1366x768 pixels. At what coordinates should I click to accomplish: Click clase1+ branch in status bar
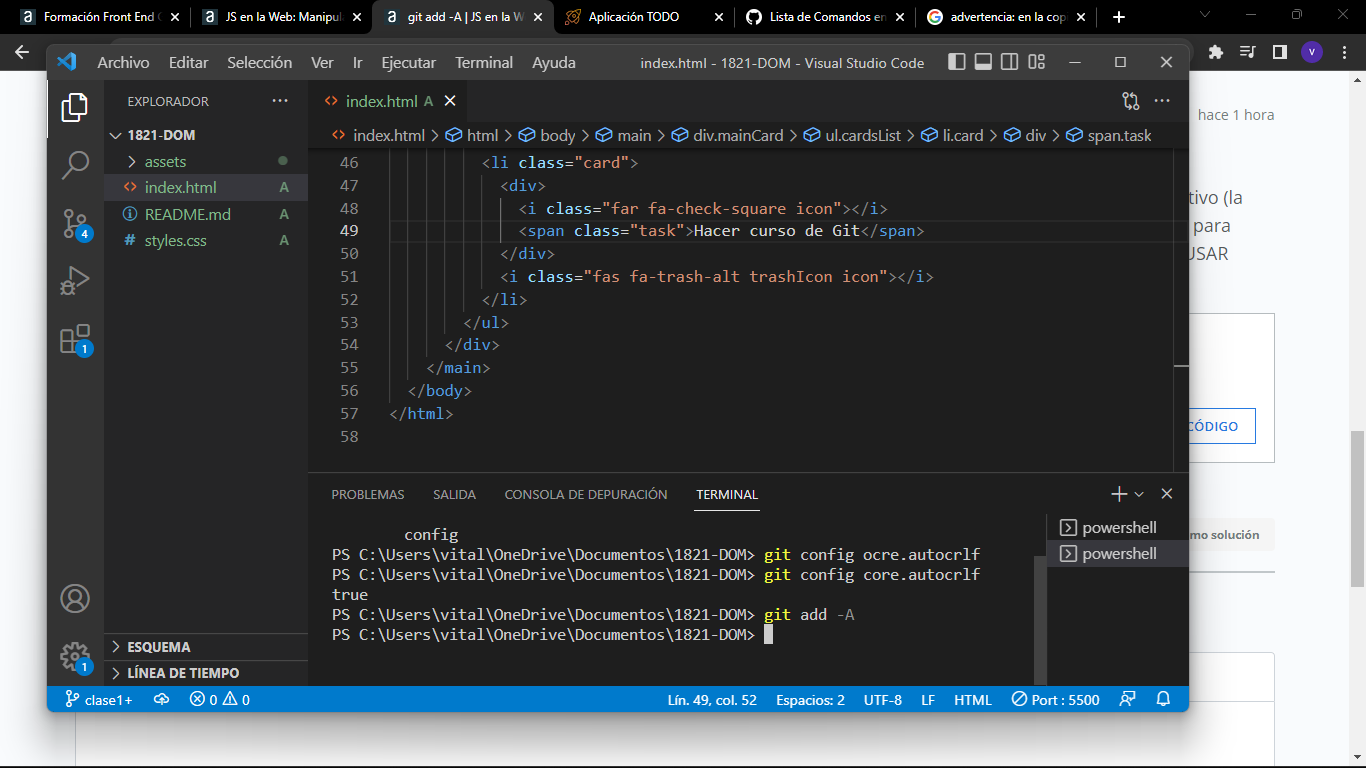point(98,700)
